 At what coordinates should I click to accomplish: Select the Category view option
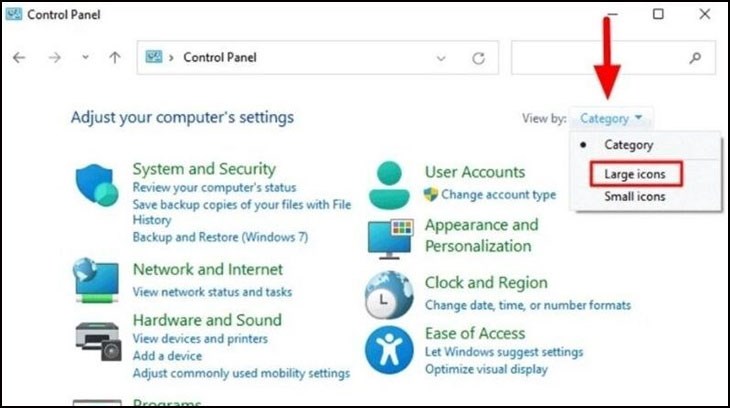tap(629, 145)
